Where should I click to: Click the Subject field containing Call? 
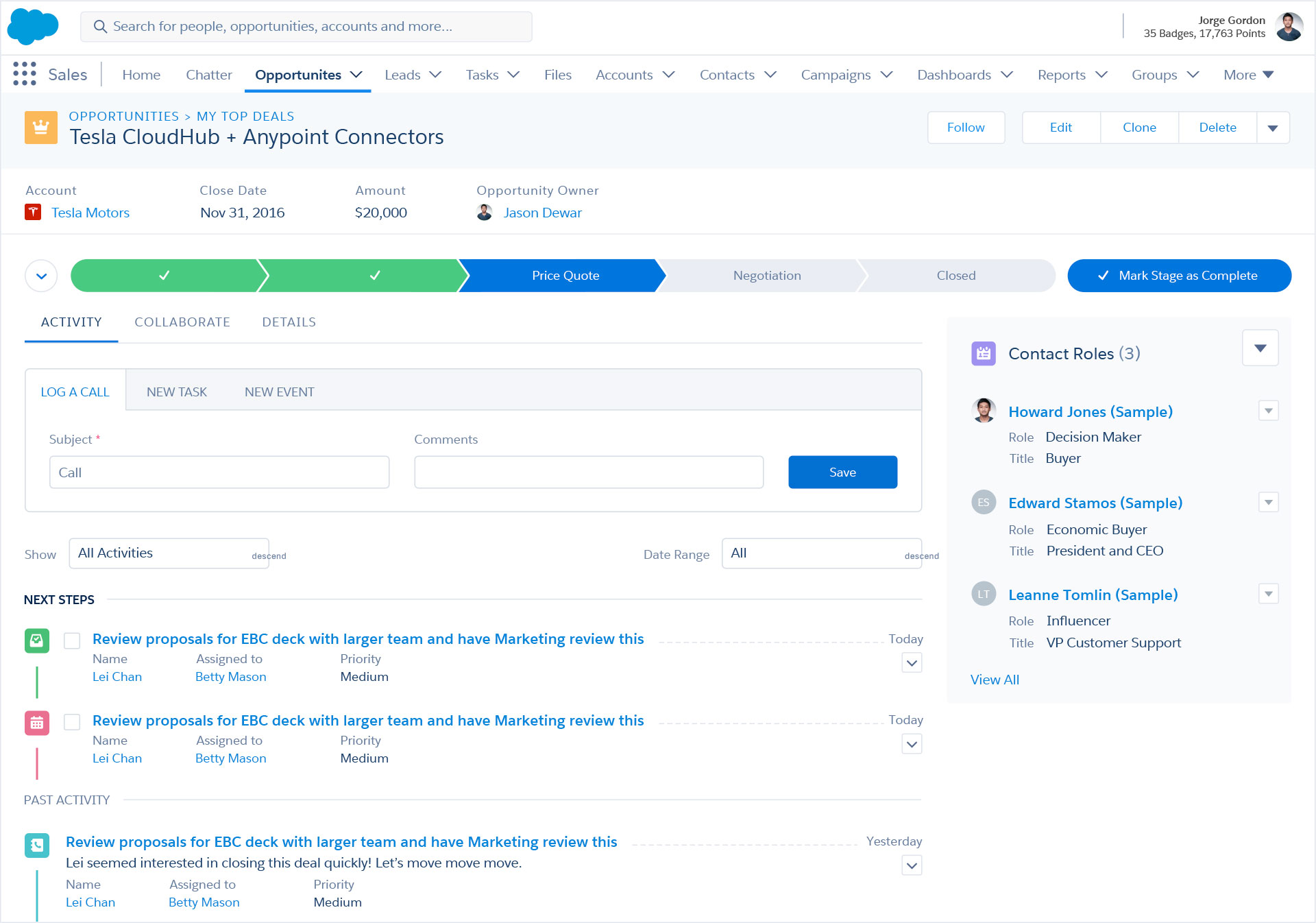coord(219,472)
